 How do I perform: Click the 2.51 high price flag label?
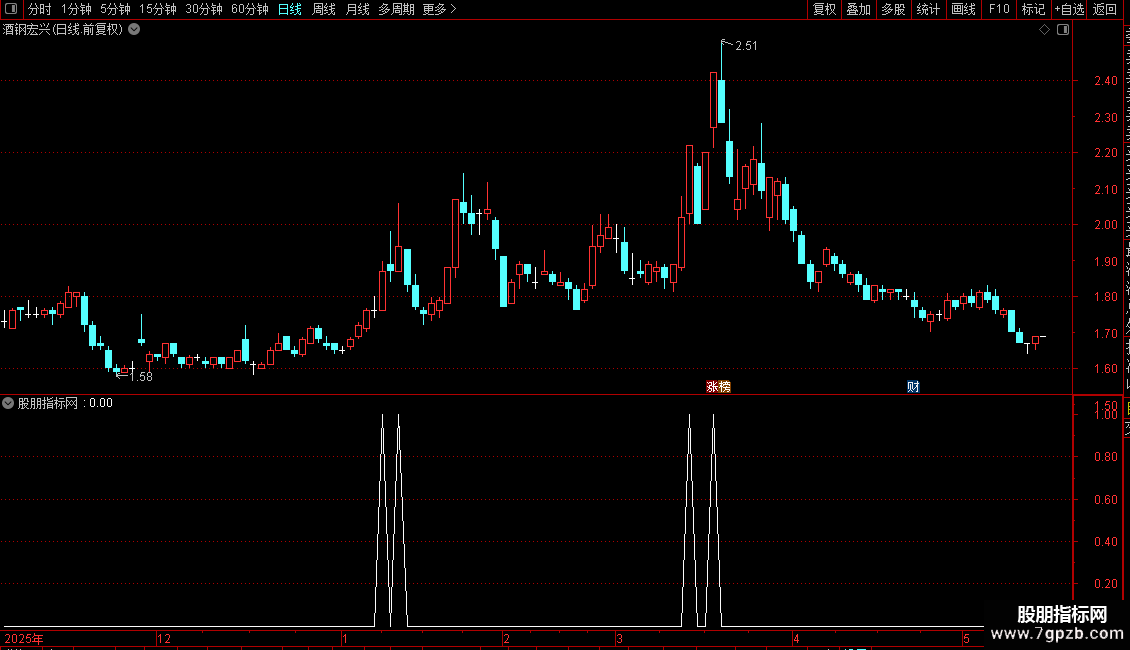[746, 45]
